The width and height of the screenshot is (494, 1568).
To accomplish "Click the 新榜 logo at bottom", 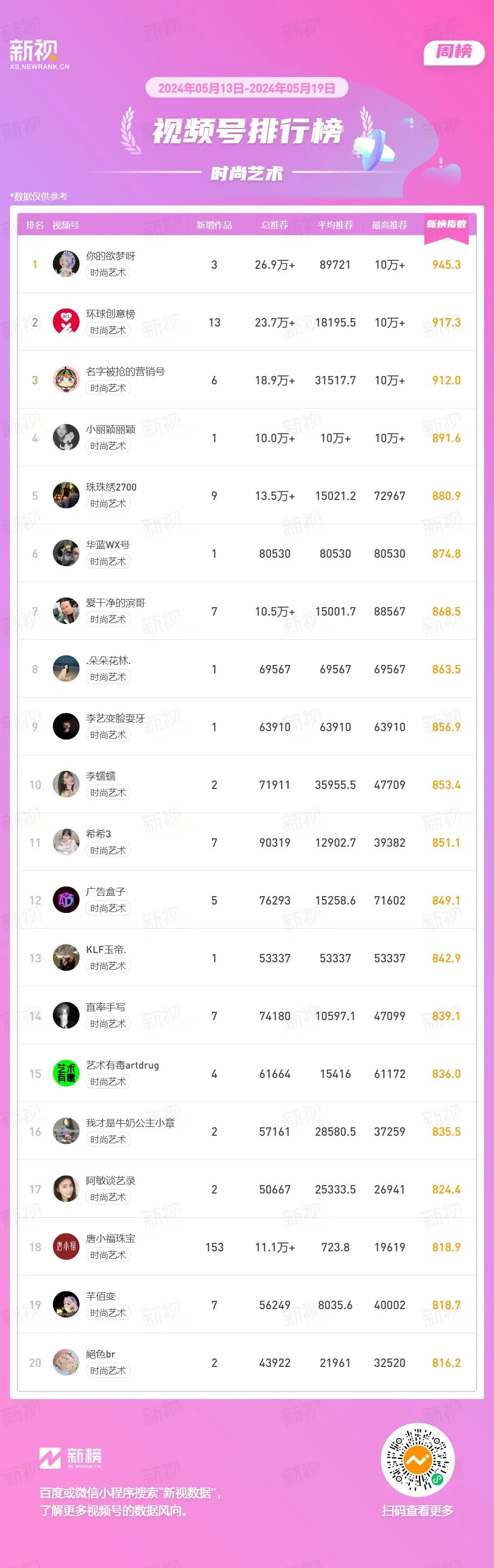I will tap(71, 1457).
